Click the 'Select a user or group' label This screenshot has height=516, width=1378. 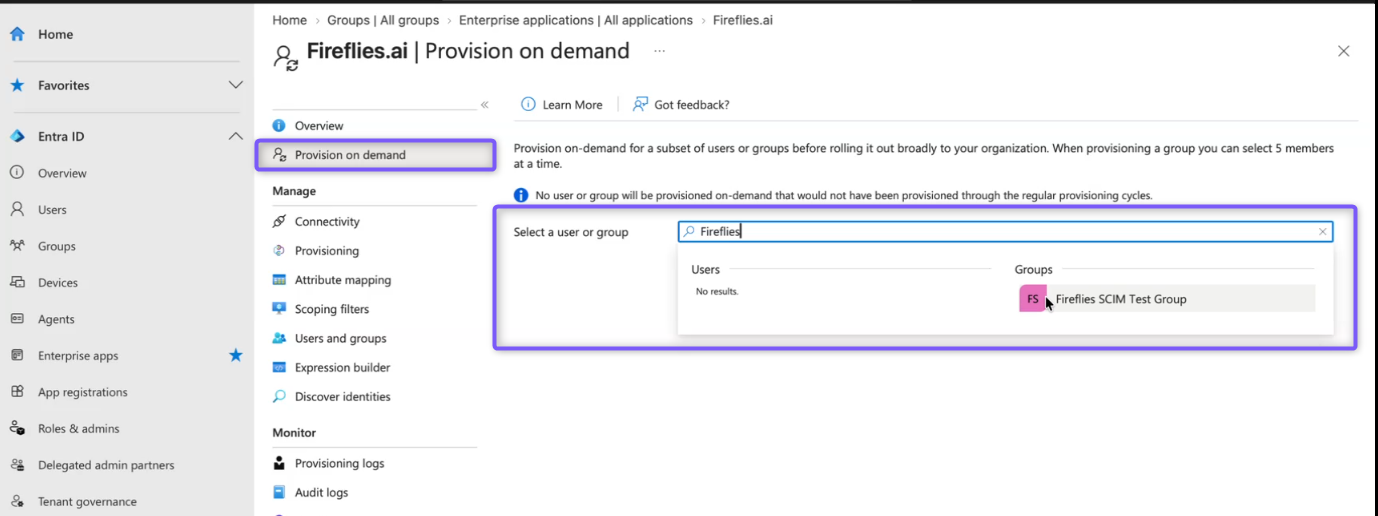[x=571, y=232]
